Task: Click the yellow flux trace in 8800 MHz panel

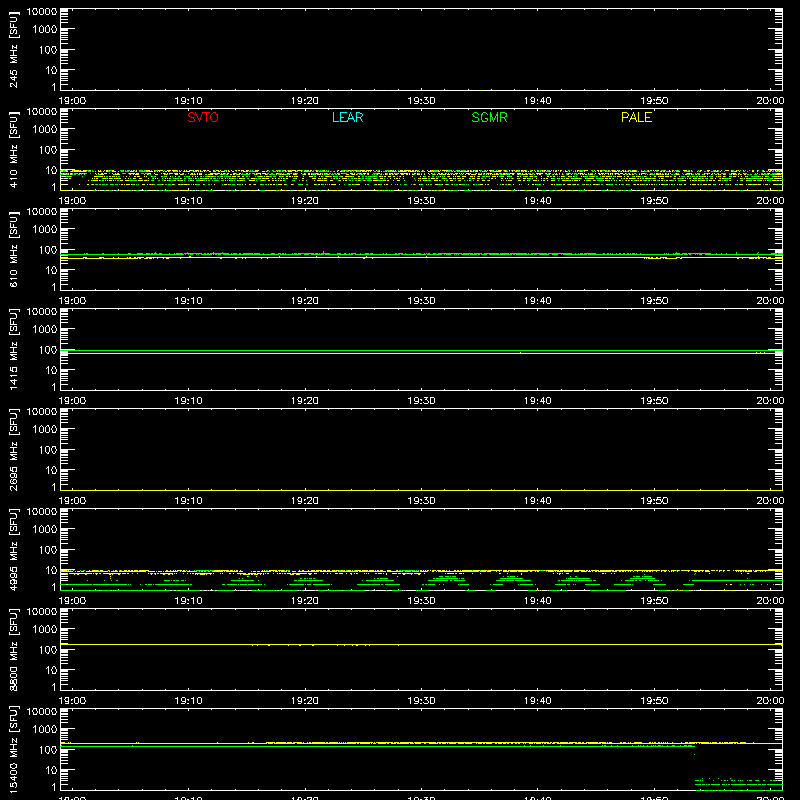Action: pyautogui.click(x=421, y=645)
